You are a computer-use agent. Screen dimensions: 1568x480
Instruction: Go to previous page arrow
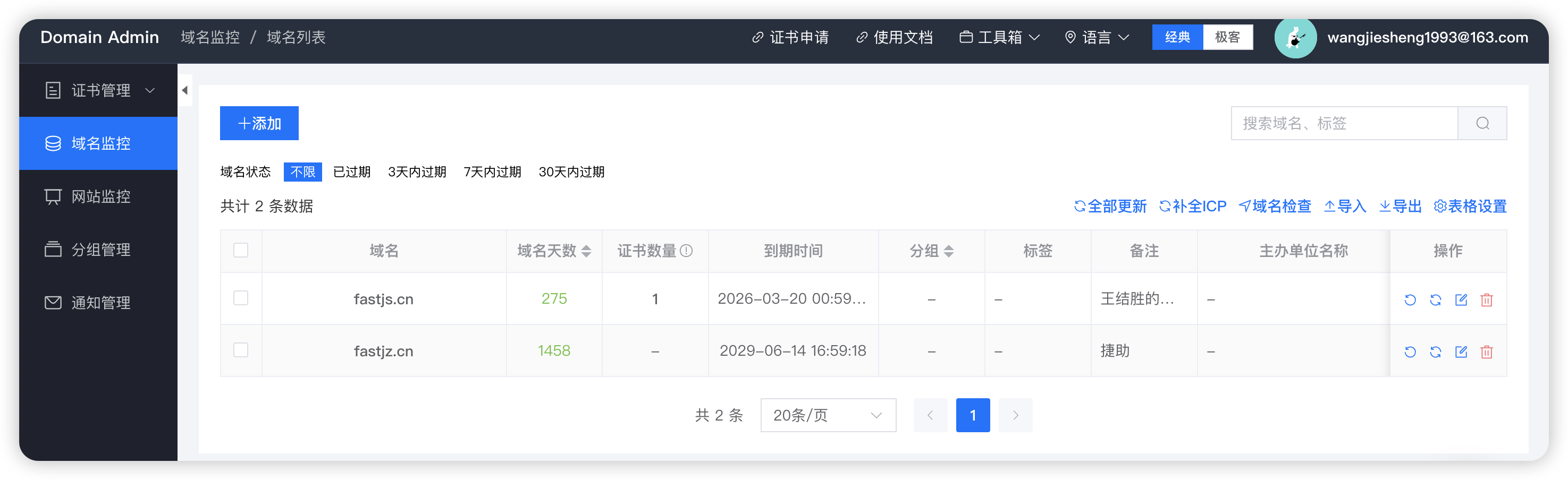930,416
